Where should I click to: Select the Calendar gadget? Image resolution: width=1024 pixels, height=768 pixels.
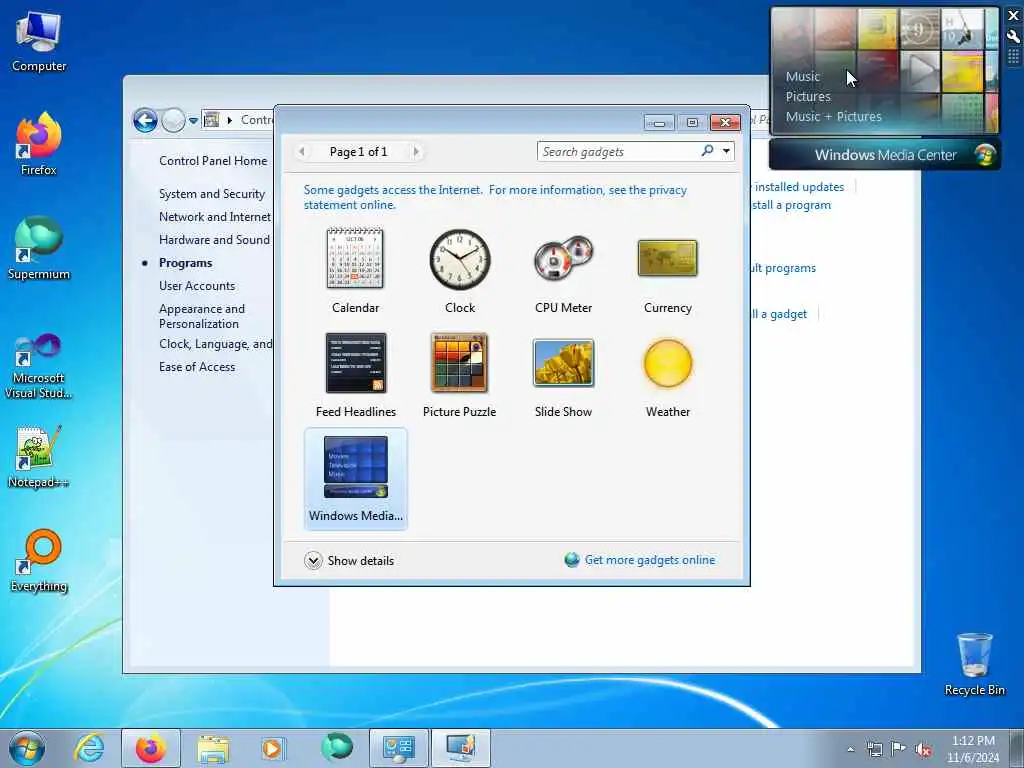tap(355, 271)
